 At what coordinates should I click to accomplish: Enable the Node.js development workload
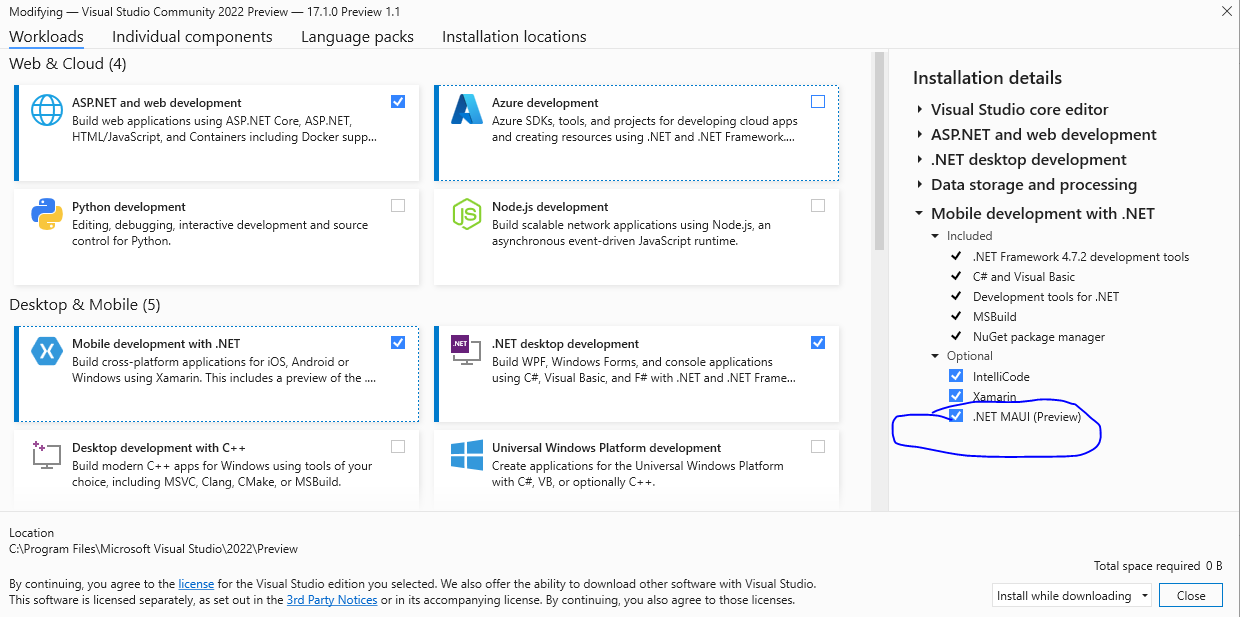click(818, 205)
